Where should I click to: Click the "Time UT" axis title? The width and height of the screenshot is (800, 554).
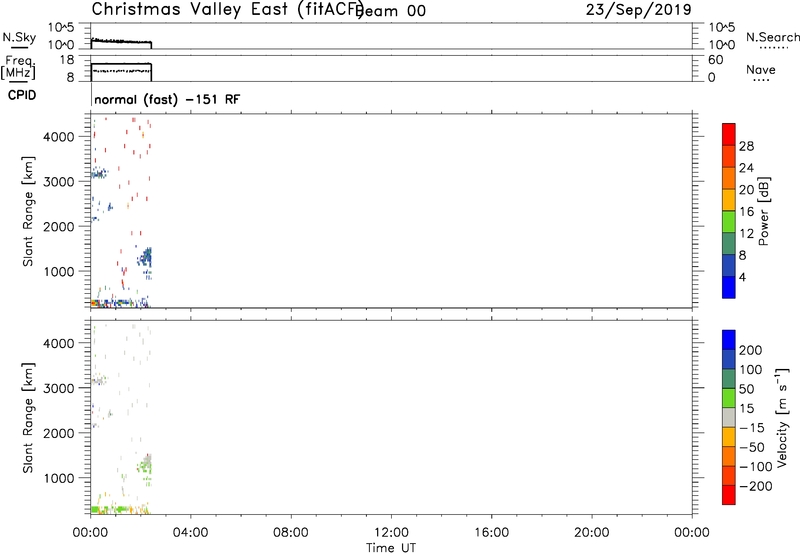coord(391,548)
